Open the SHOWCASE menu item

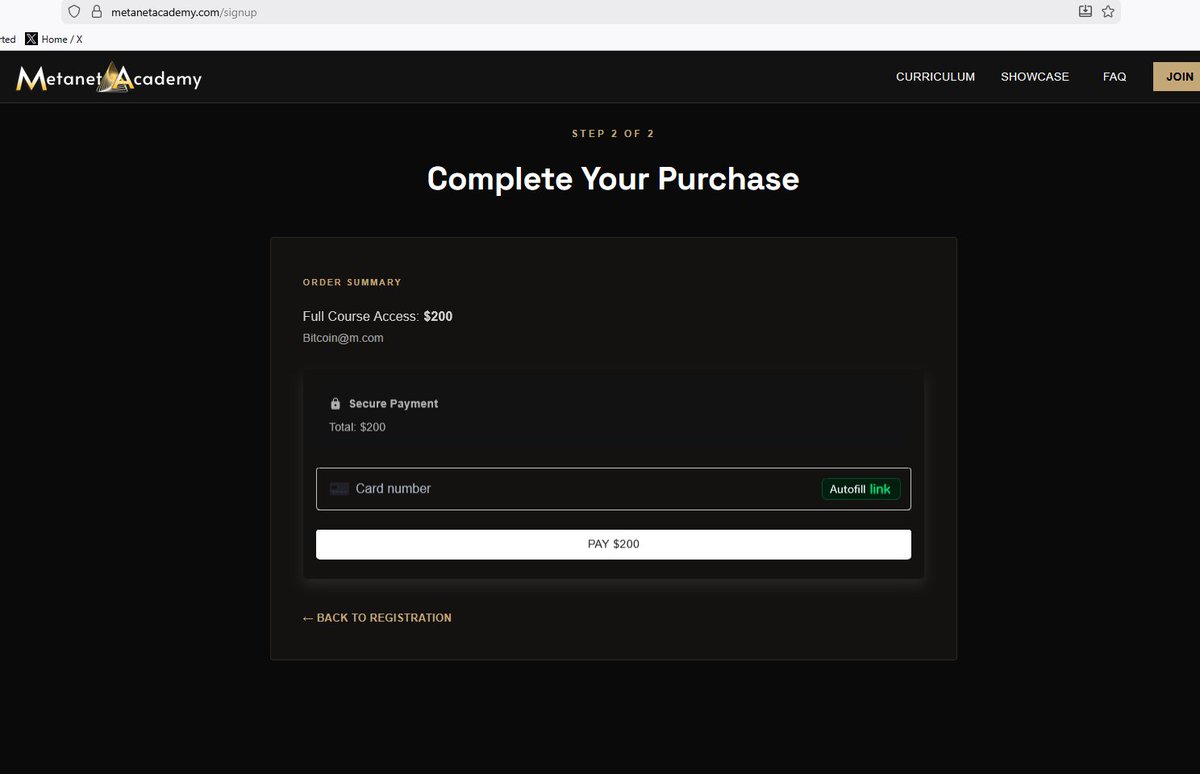pos(1035,77)
